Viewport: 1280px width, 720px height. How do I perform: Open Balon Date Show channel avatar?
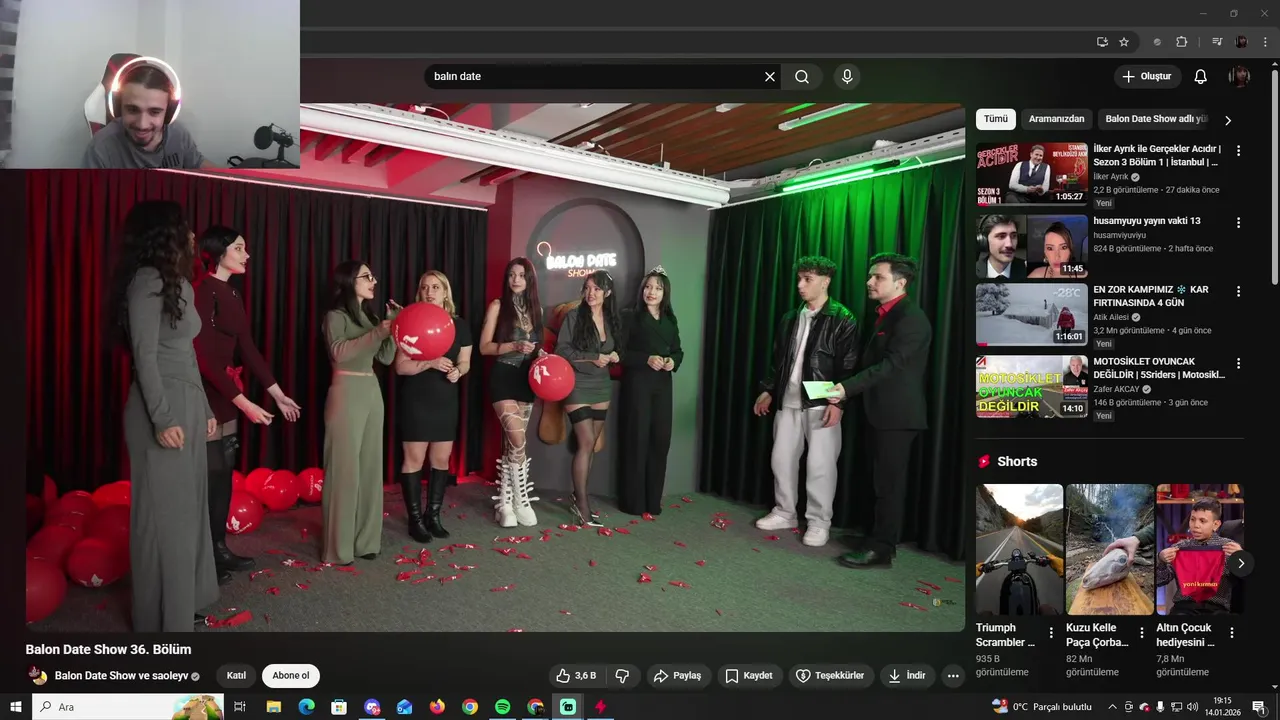click(x=37, y=676)
